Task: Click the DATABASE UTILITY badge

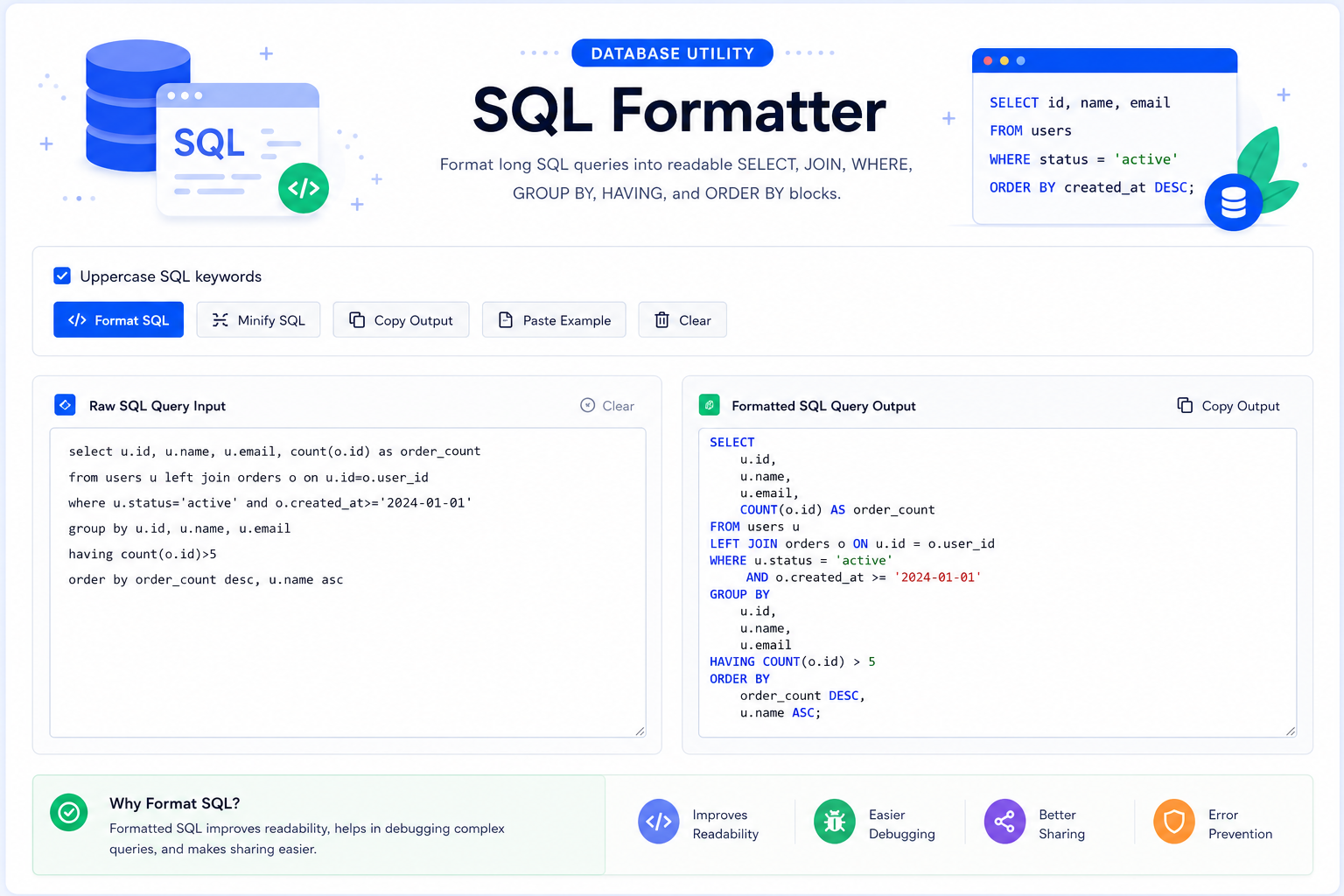Action: (x=672, y=53)
